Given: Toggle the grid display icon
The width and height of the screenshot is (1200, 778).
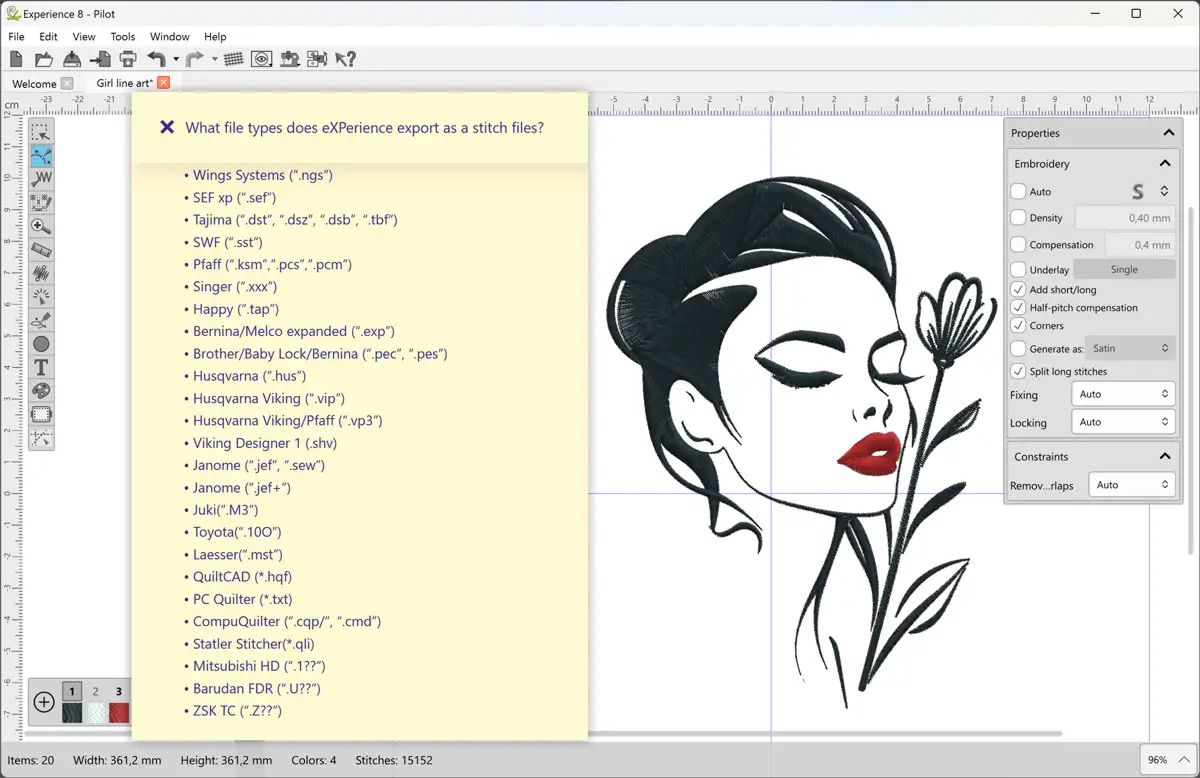Looking at the screenshot, I should pos(234,60).
